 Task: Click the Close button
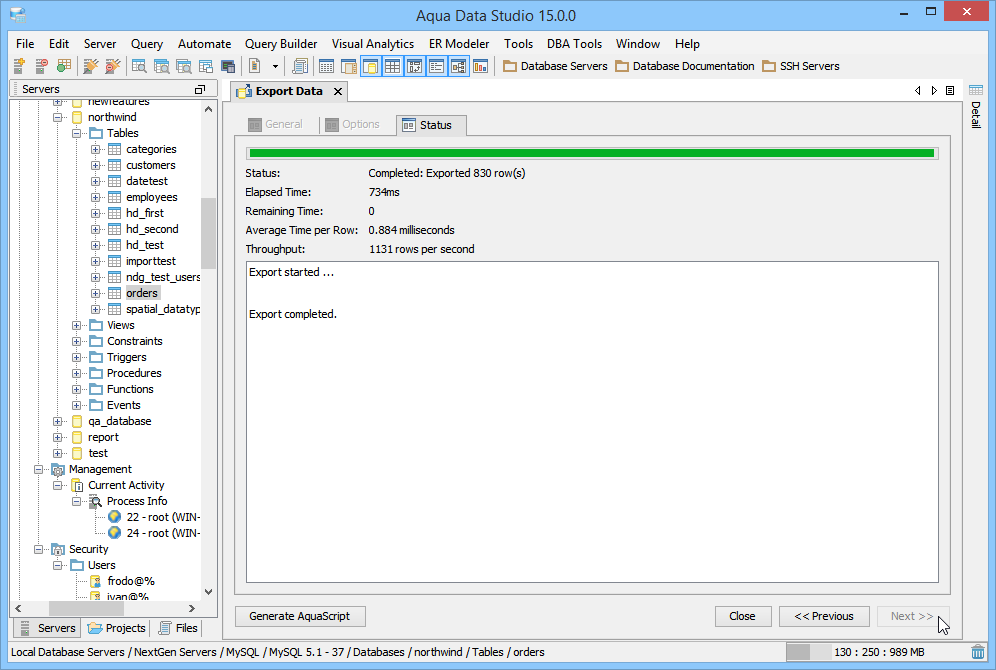743,616
